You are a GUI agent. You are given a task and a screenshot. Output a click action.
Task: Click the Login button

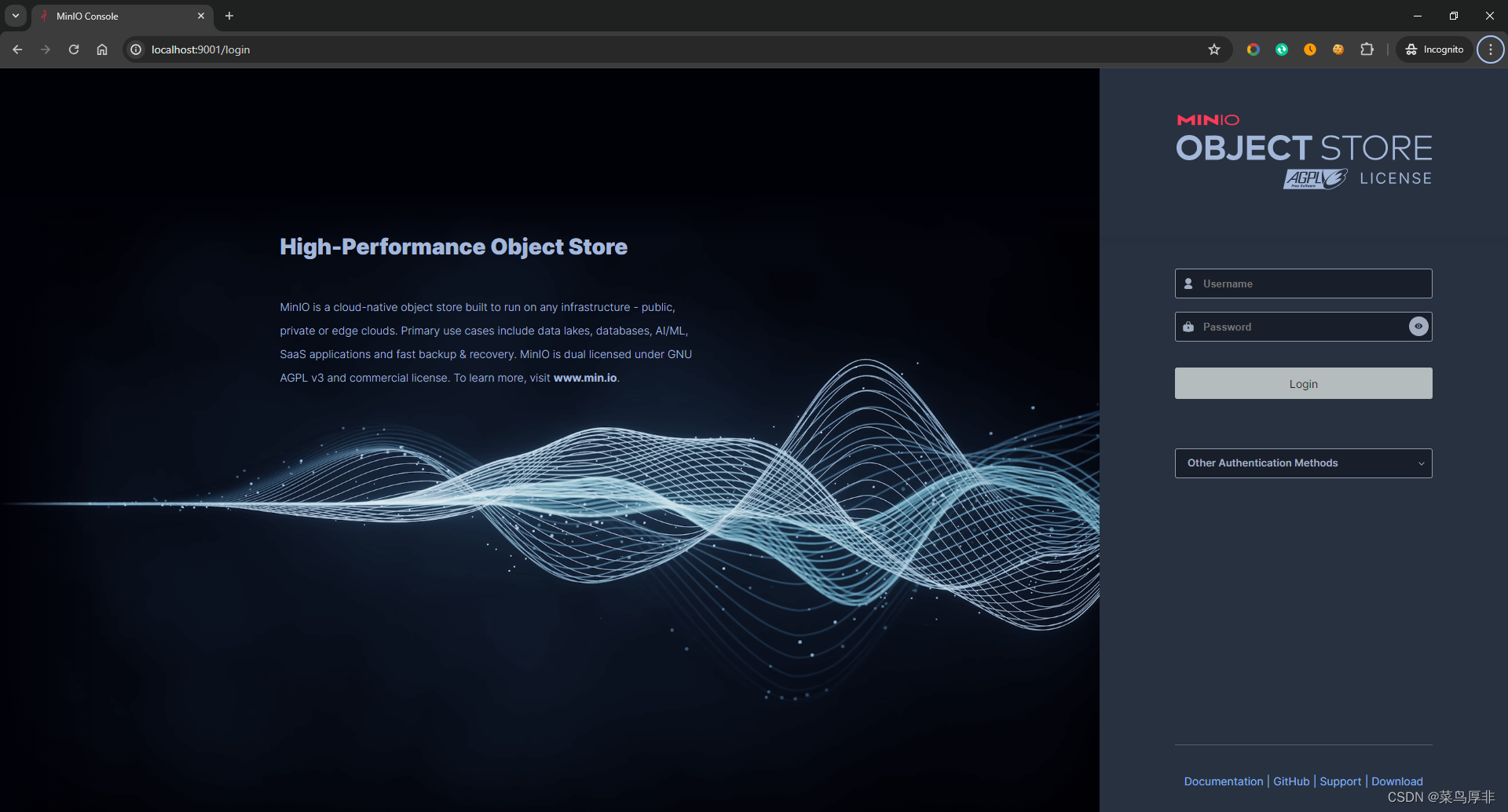coord(1303,383)
